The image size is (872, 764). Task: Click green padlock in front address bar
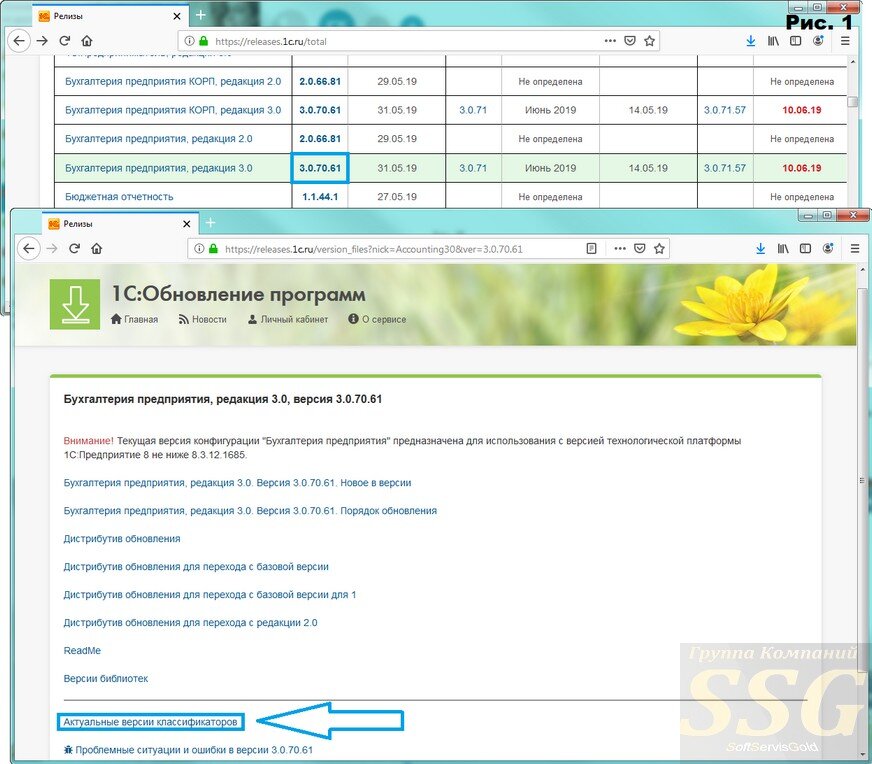pyautogui.click(x=213, y=249)
